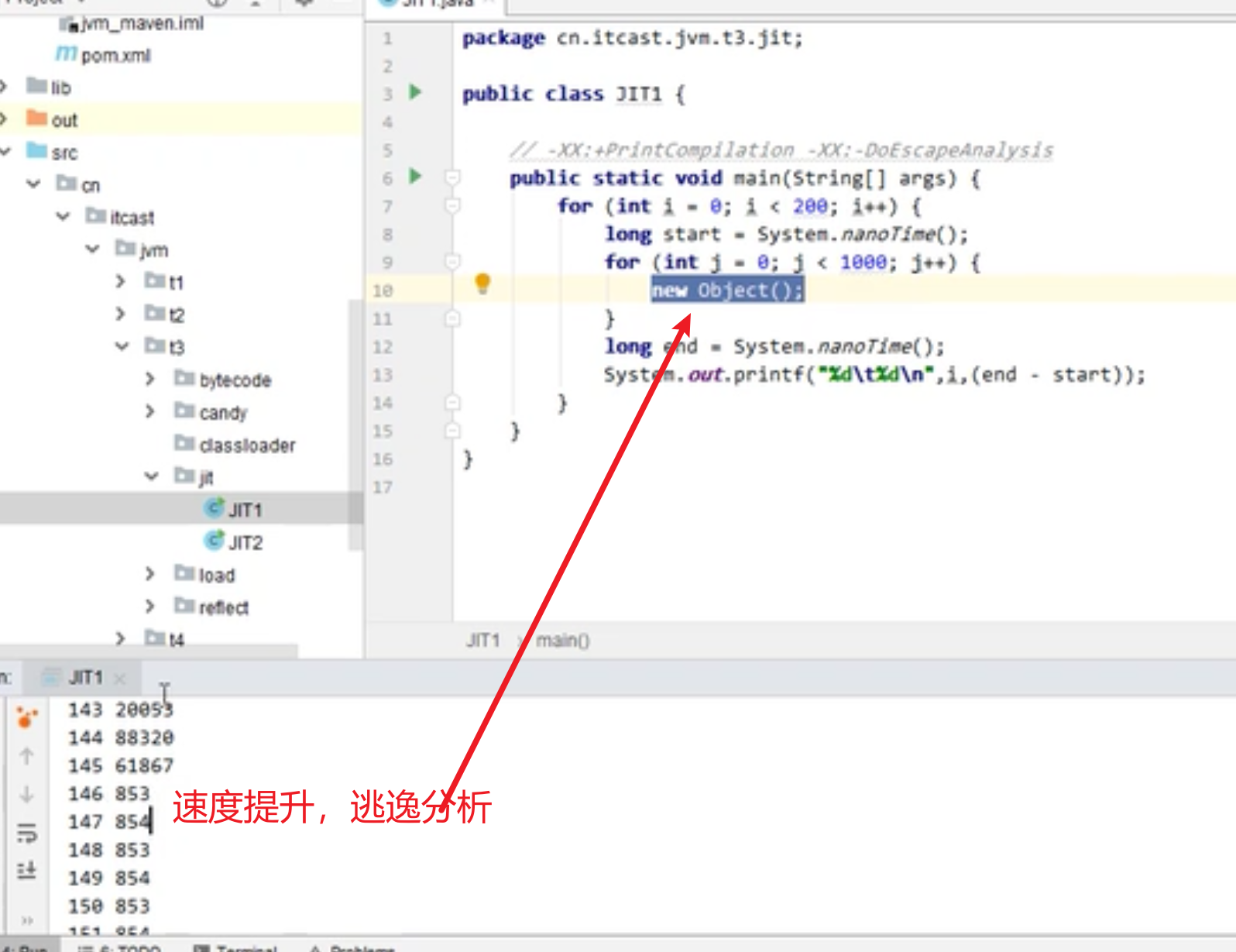Click JIT1 in the editor breadcrumb bar
This screenshot has width=1236, height=952.
coord(482,641)
